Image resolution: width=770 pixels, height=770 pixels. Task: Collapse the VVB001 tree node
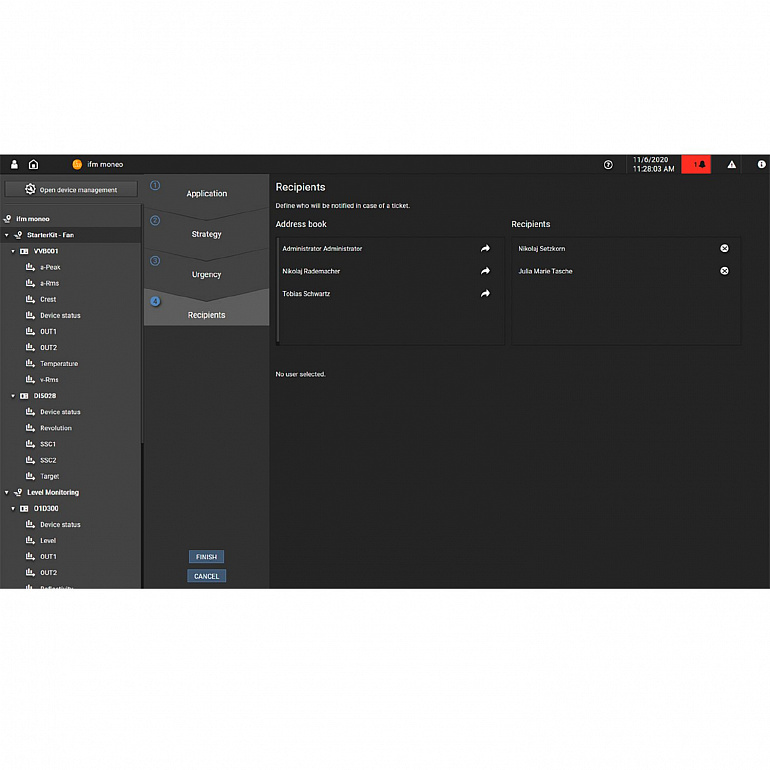pyautogui.click(x=13, y=251)
